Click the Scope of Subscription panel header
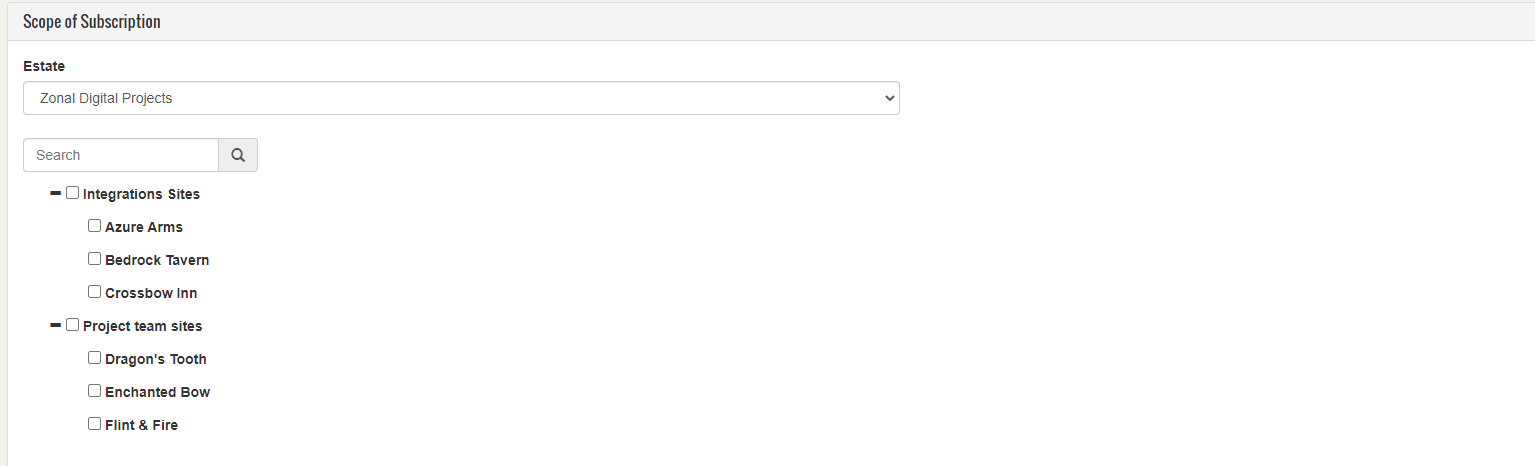This screenshot has width=1535, height=466. point(92,22)
